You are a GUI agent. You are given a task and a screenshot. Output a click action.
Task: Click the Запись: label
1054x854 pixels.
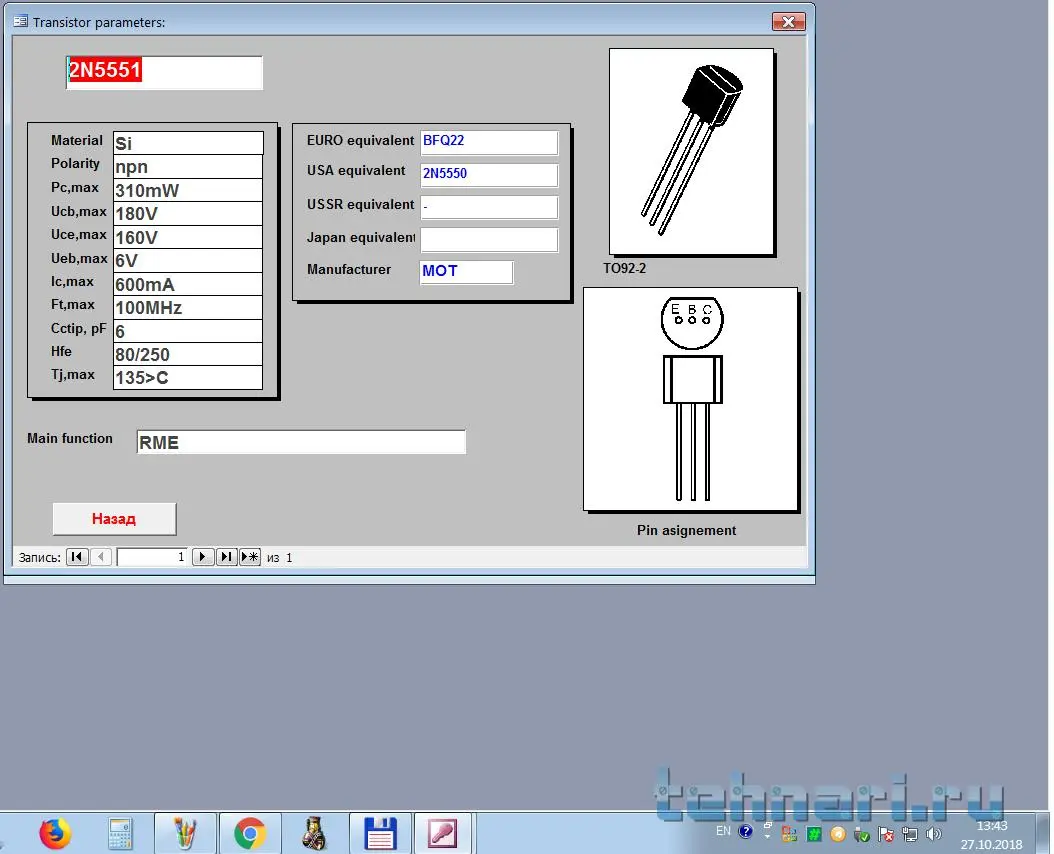40,557
